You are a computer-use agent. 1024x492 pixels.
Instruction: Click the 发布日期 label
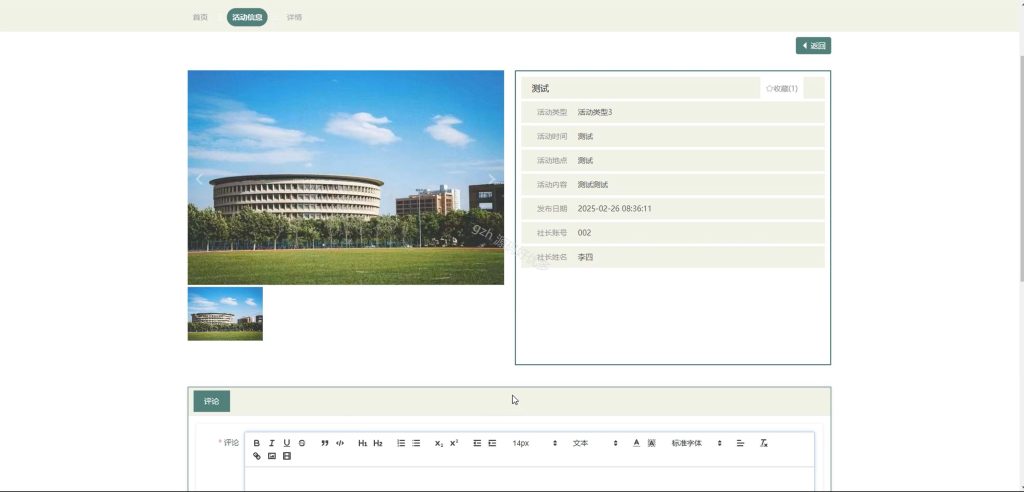tap(552, 209)
